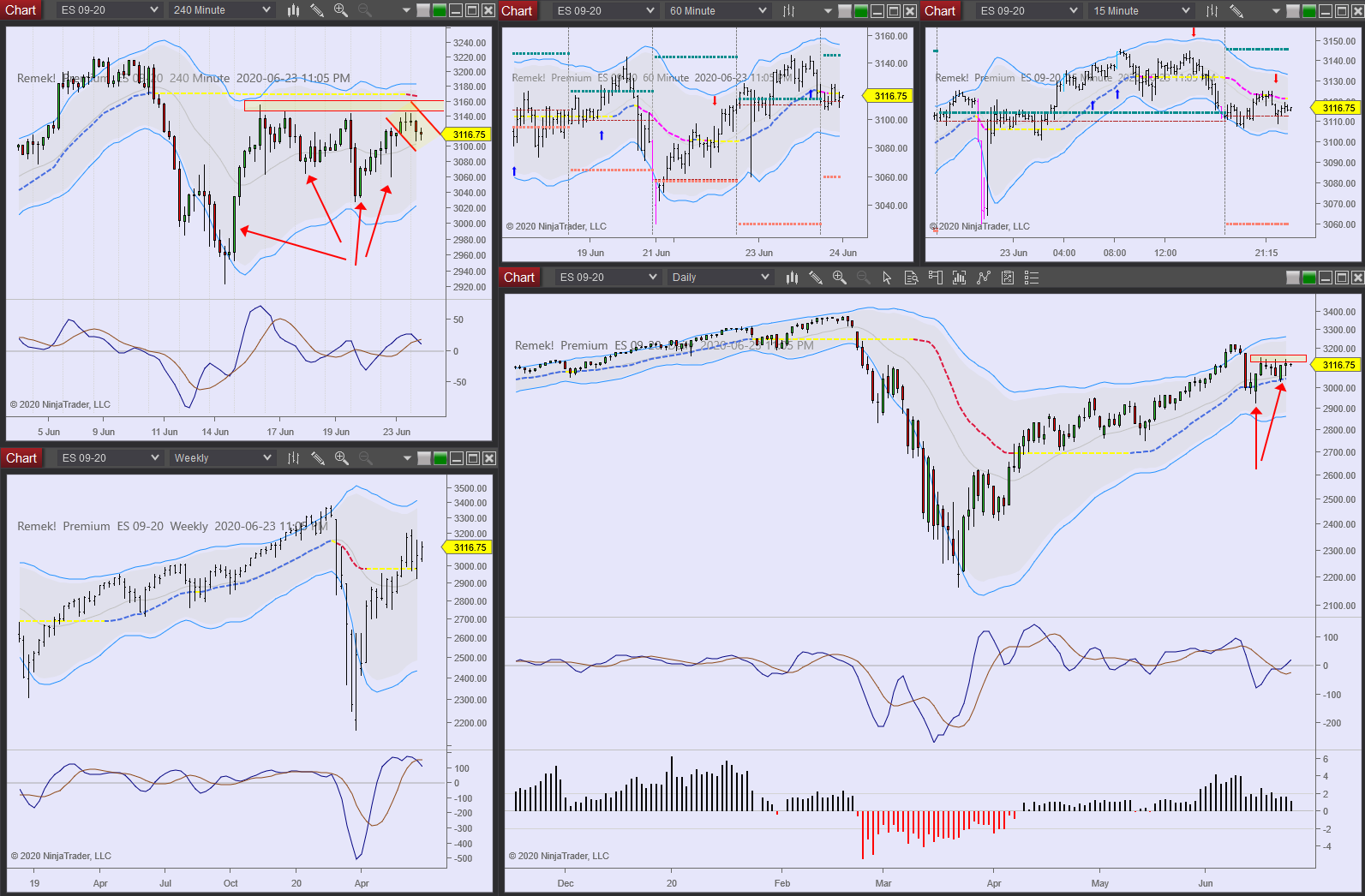Open the ES 09-20 instrument dropdown in the Daily chart

coord(609,278)
